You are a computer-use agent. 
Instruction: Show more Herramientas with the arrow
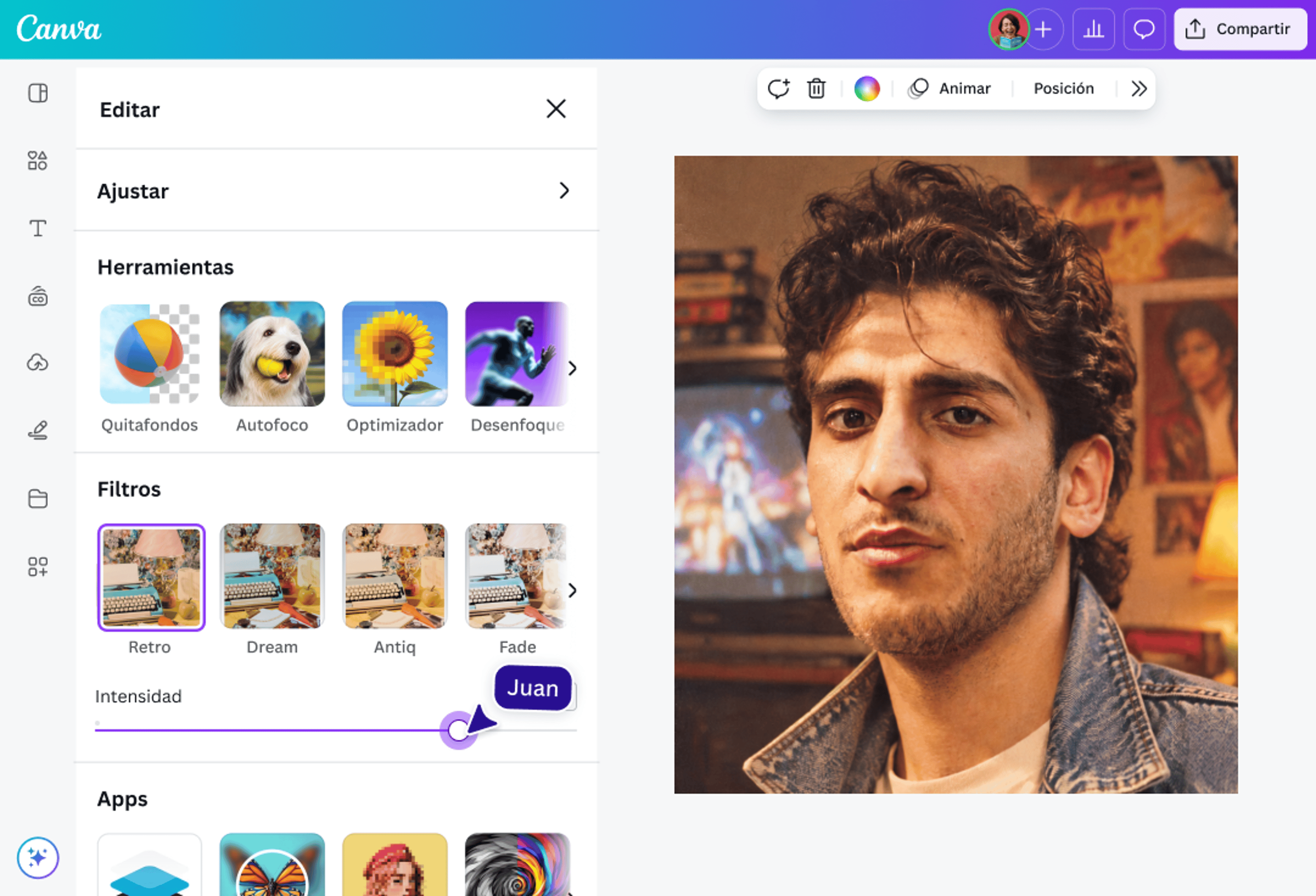click(x=572, y=368)
